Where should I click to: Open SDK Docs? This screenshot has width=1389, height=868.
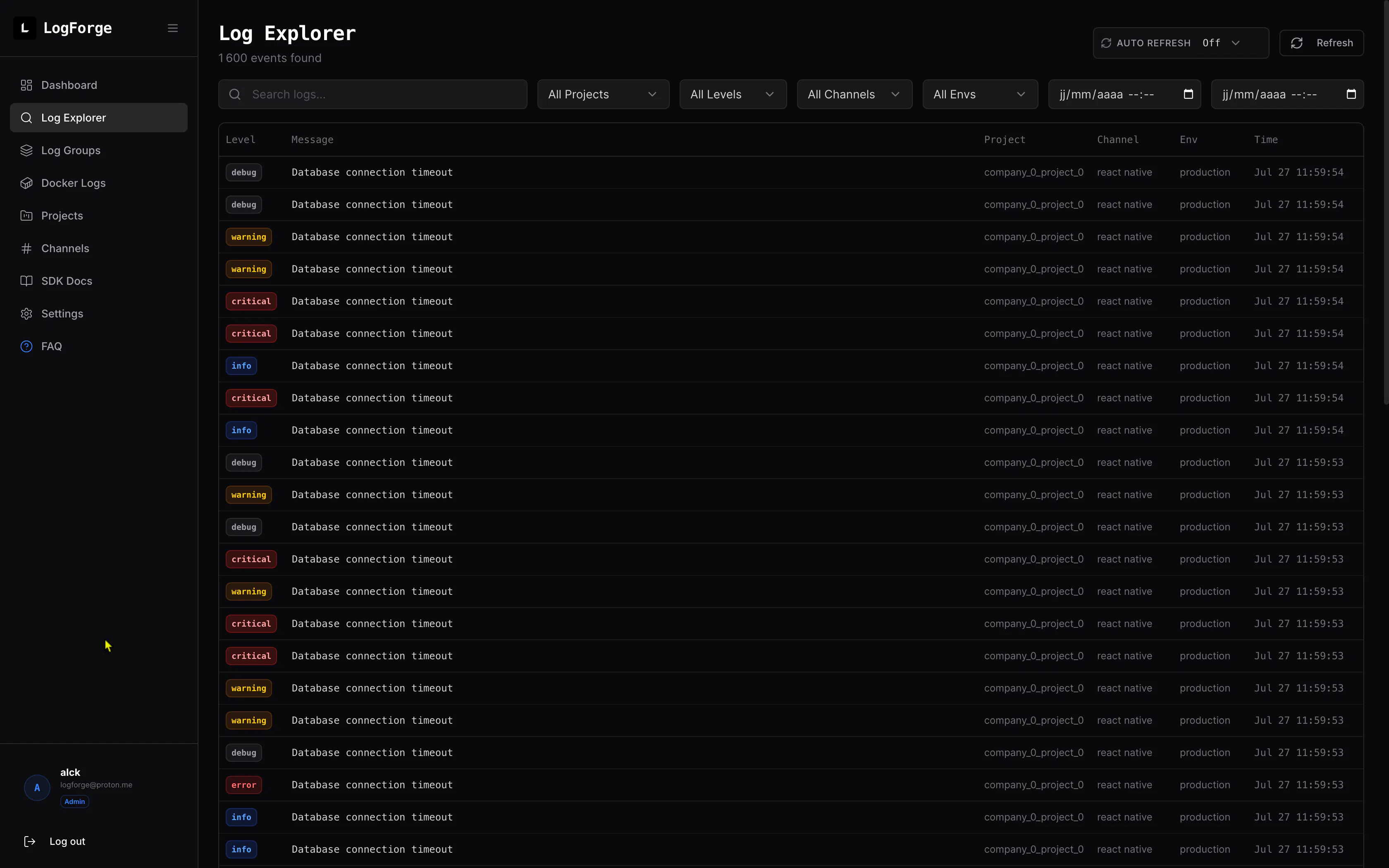[x=99, y=281]
